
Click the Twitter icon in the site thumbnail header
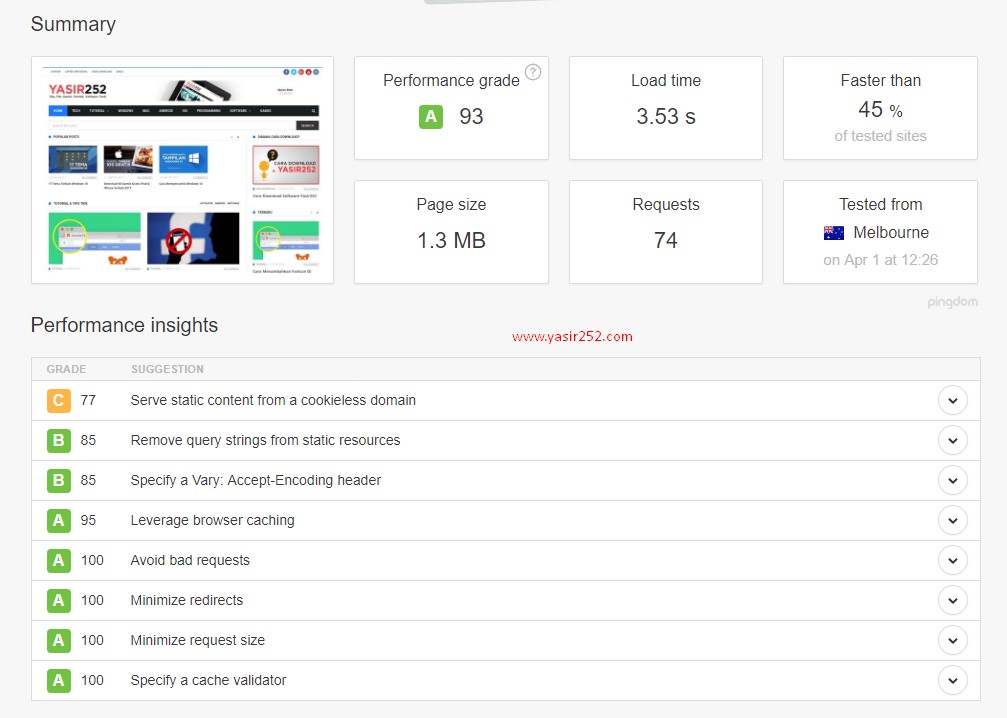(x=293, y=71)
